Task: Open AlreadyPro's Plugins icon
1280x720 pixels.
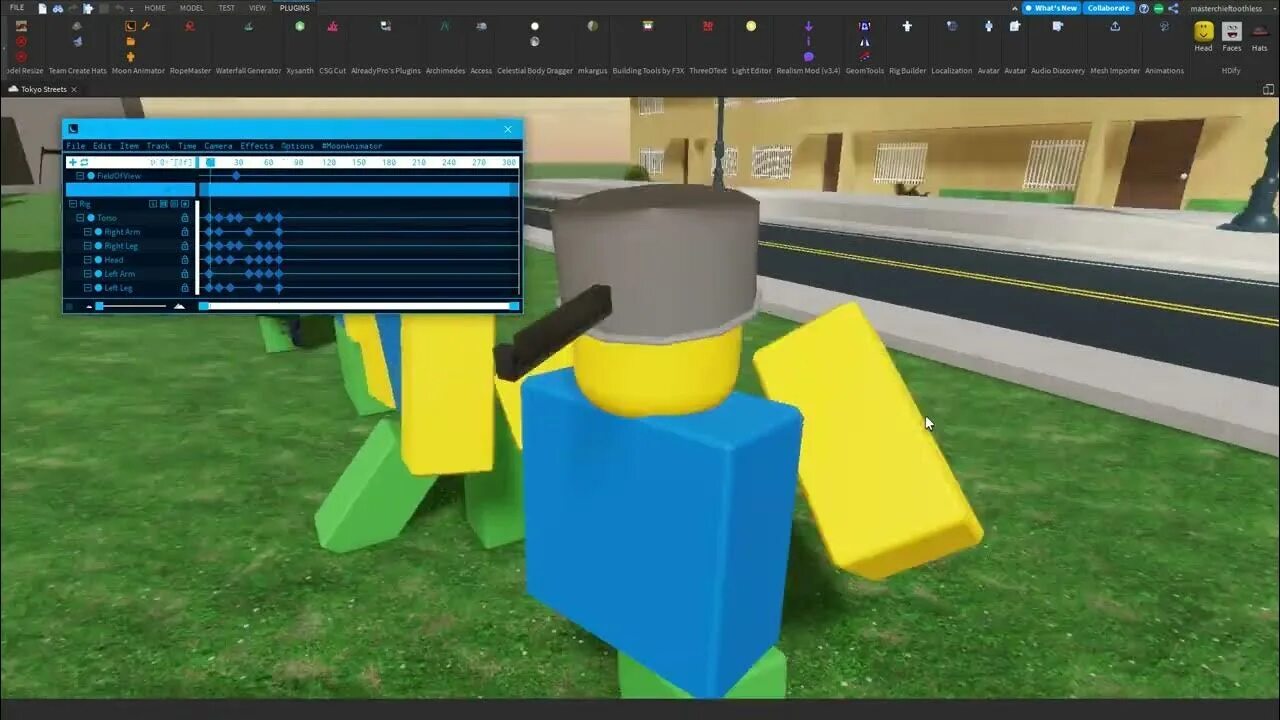Action: [386, 27]
